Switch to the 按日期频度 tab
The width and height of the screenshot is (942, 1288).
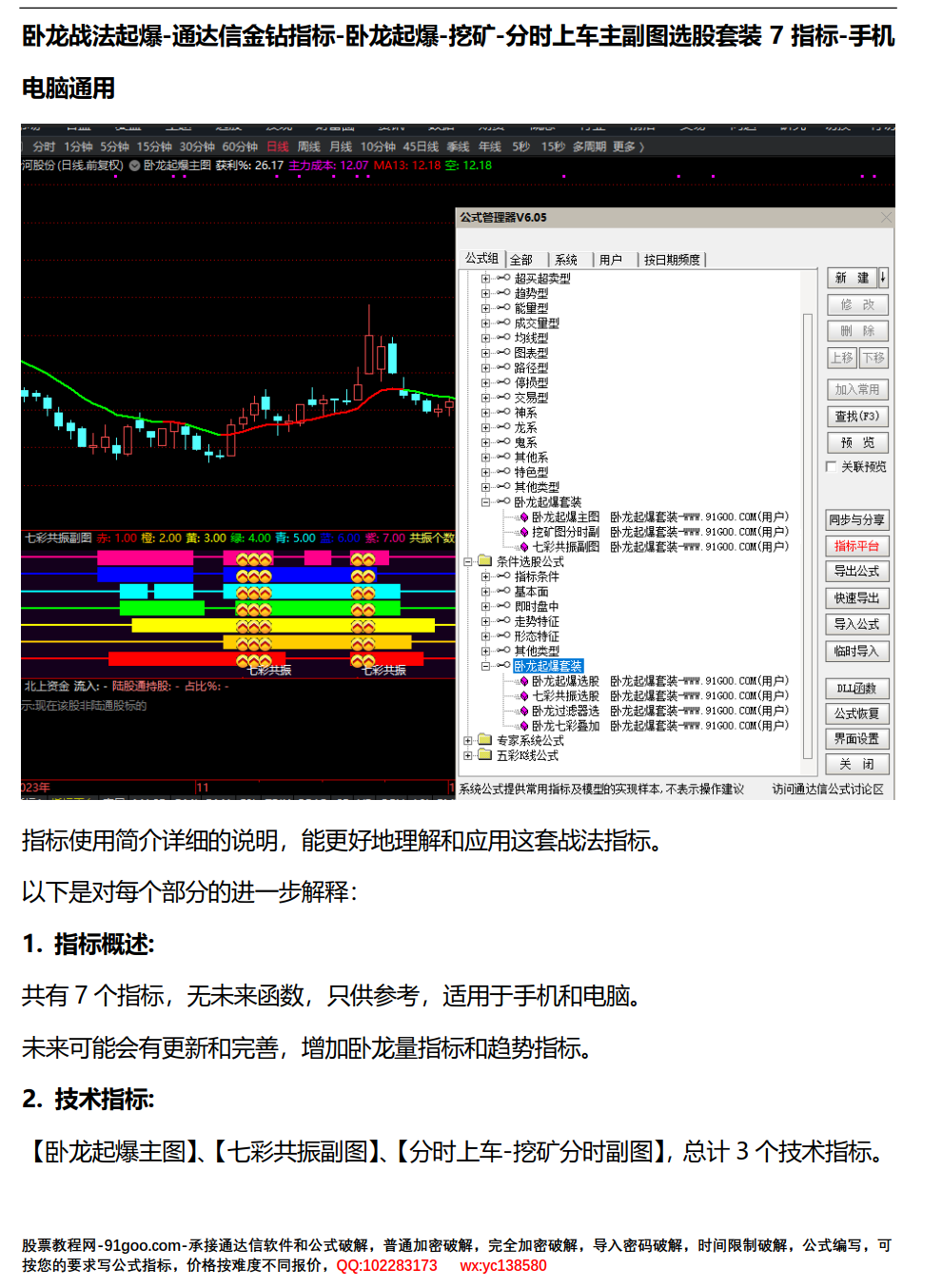pos(672,260)
